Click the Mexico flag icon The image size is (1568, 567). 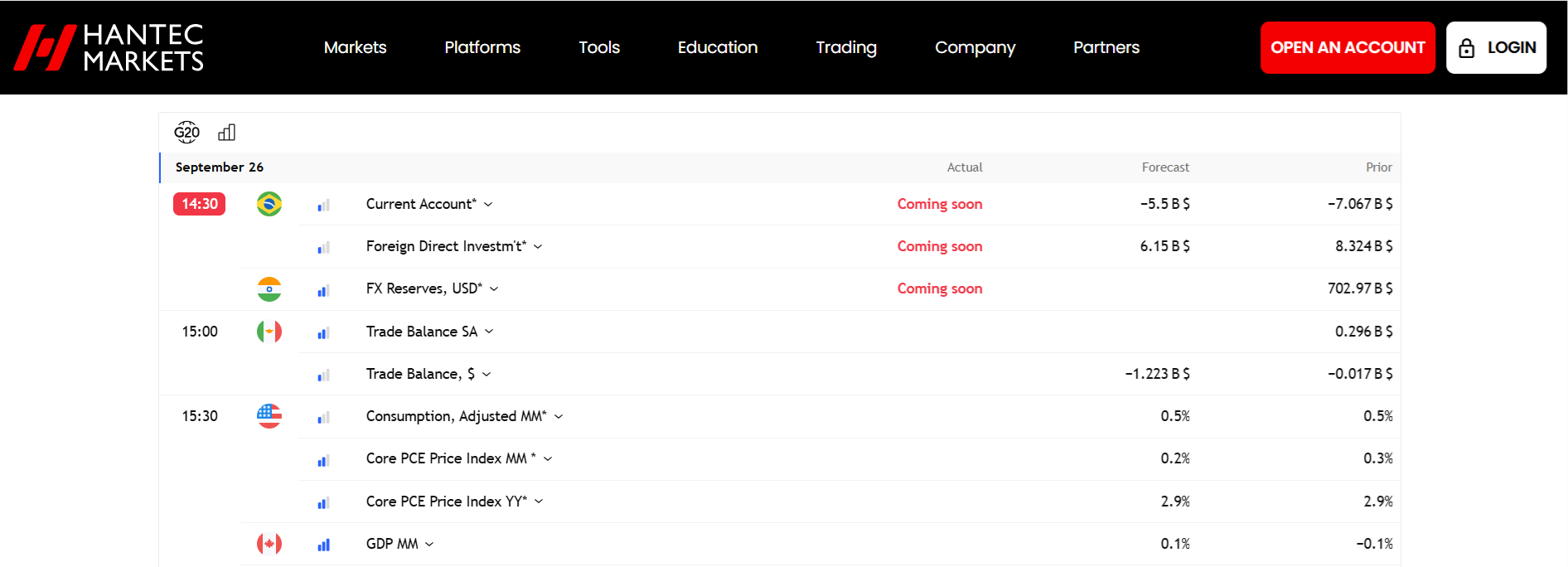pyautogui.click(x=269, y=332)
